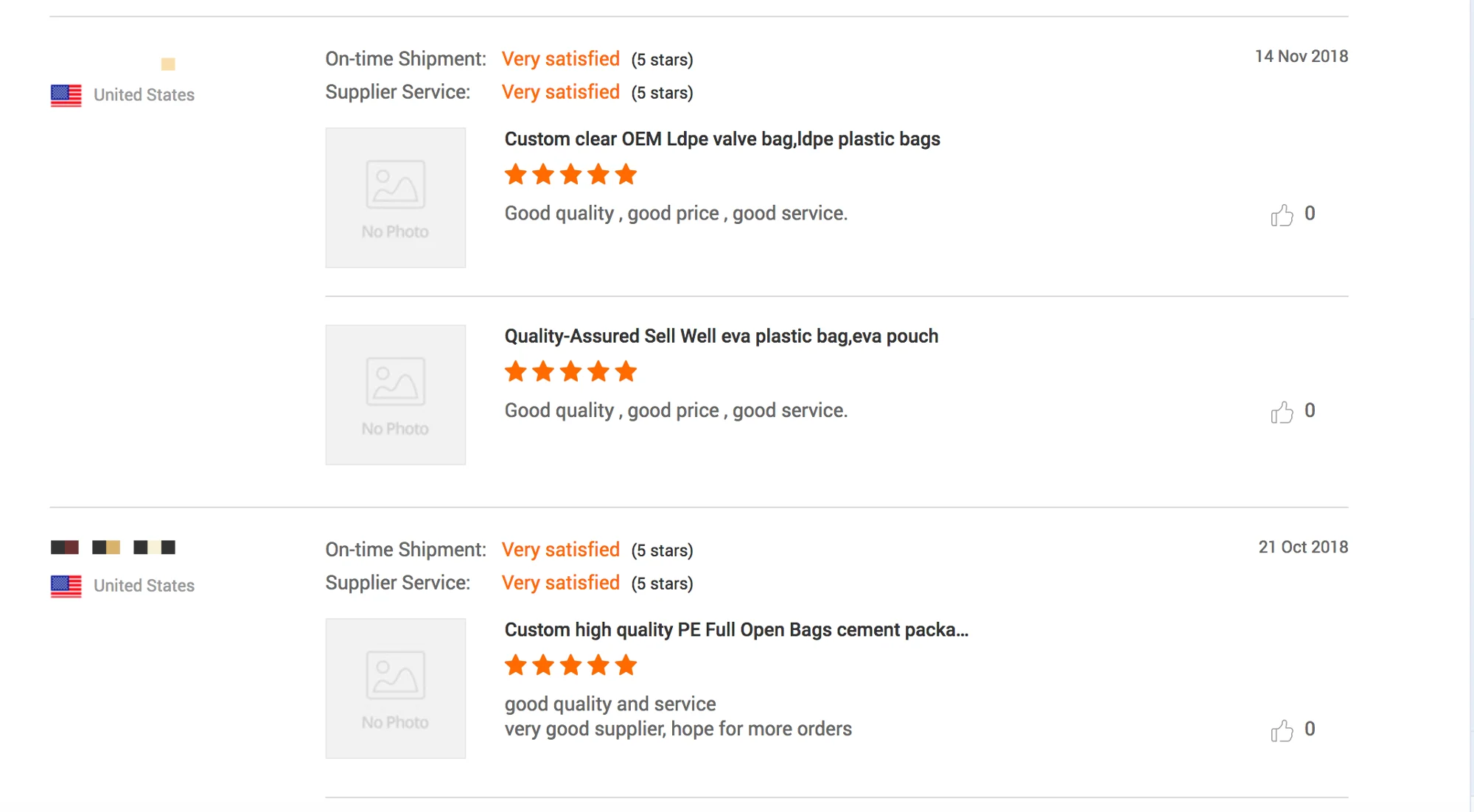Open Quality-Assured Sell Well eva plastic bag link

tap(721, 336)
